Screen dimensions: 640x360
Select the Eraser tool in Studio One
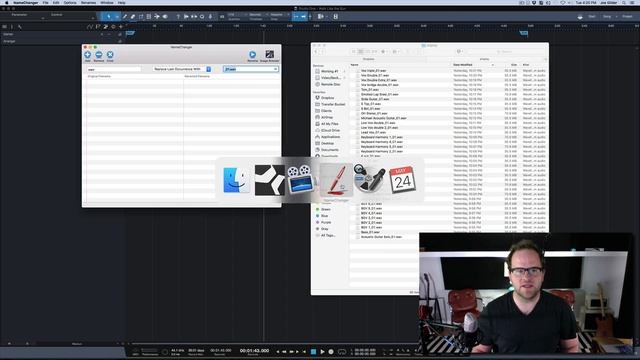point(133,17)
